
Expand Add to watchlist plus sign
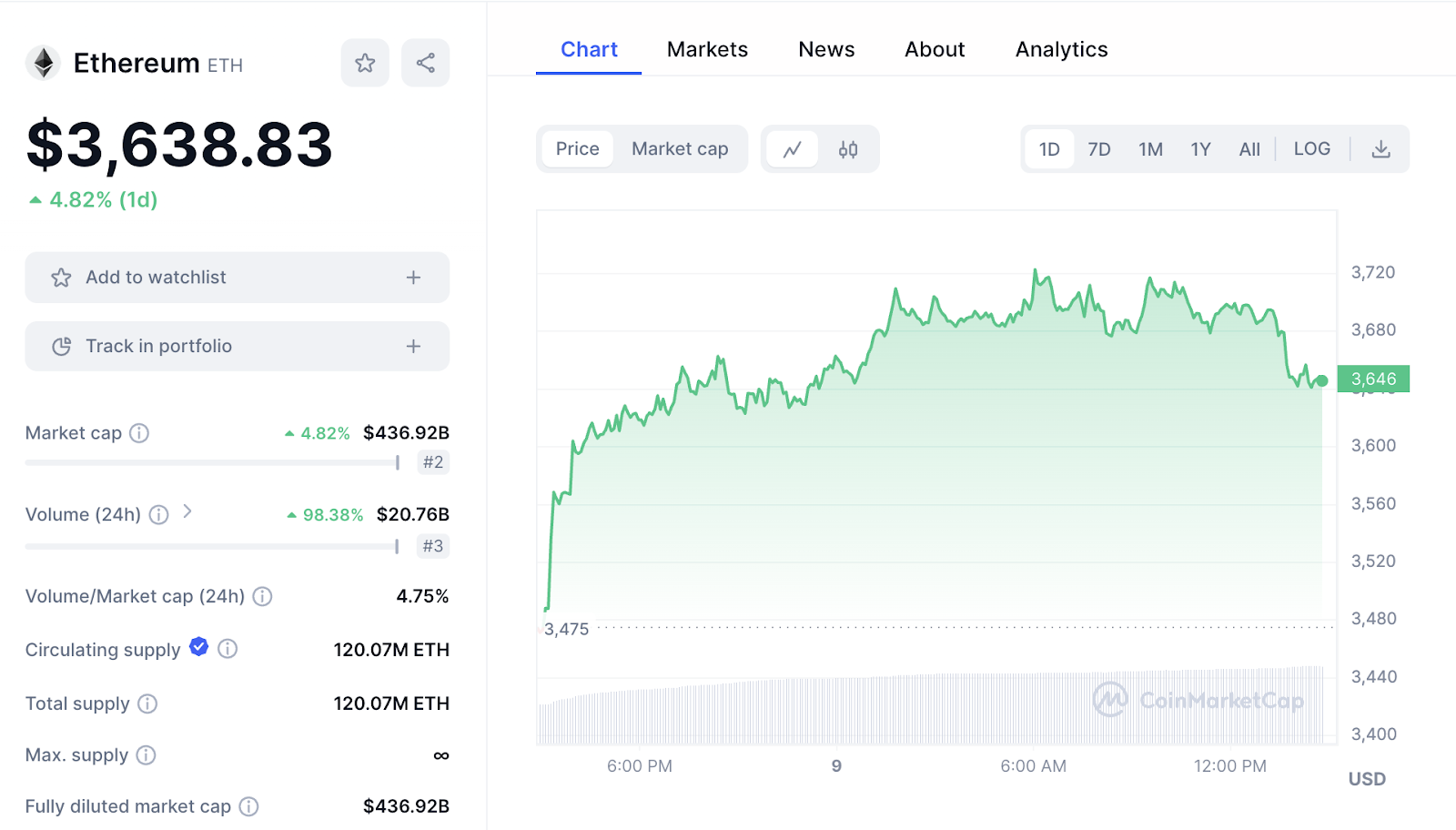413,278
